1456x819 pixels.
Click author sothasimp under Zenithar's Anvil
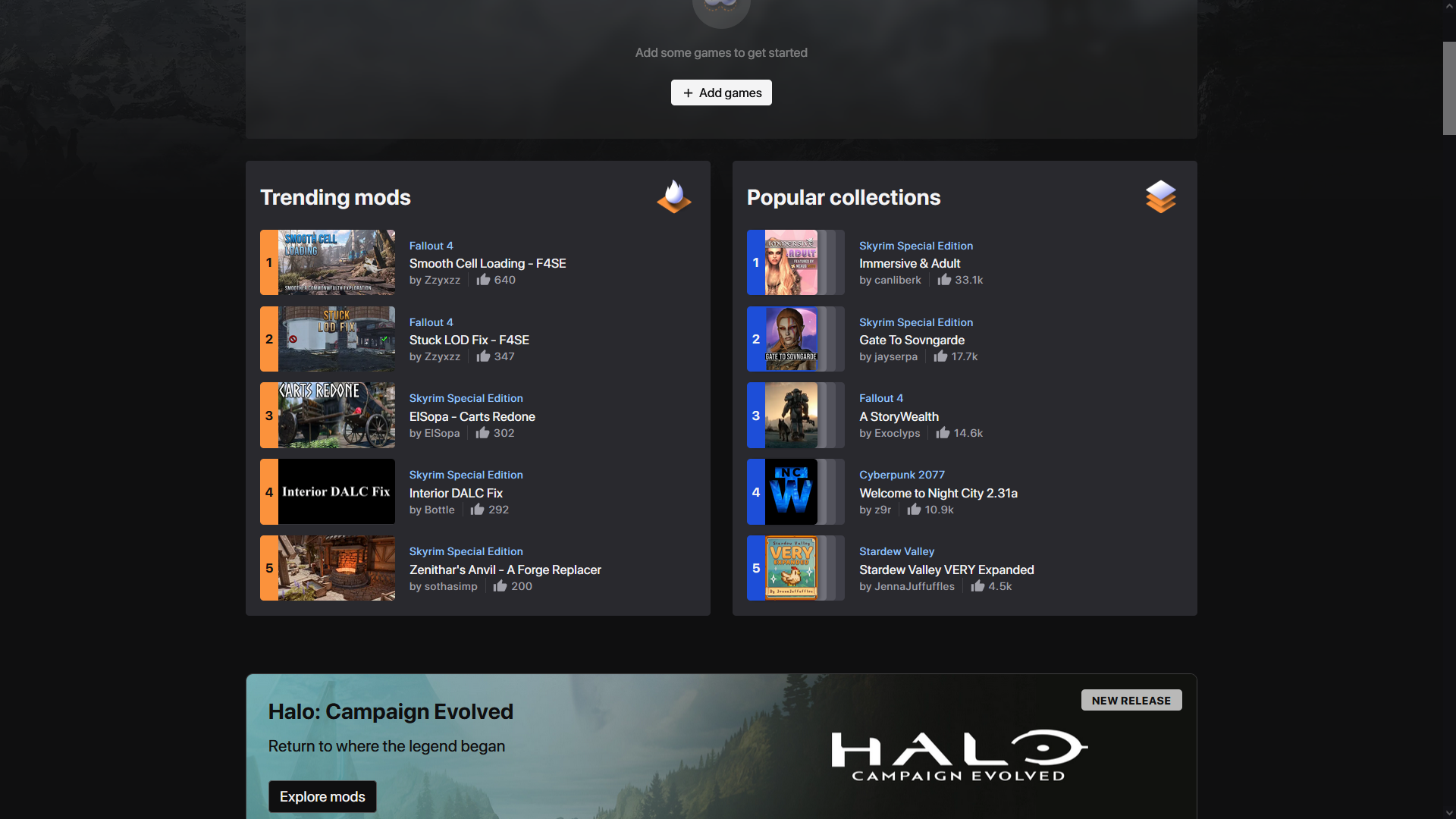tap(451, 586)
